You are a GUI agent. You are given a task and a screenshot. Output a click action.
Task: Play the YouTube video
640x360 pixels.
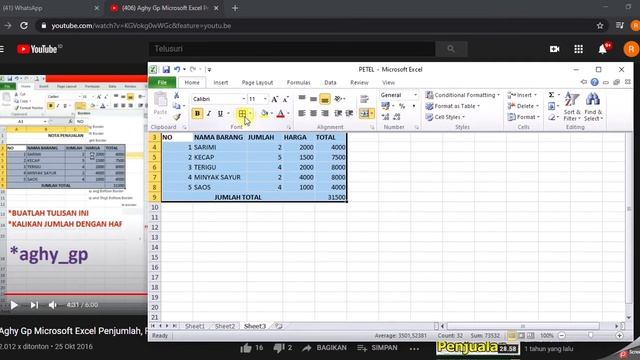pos(14,305)
